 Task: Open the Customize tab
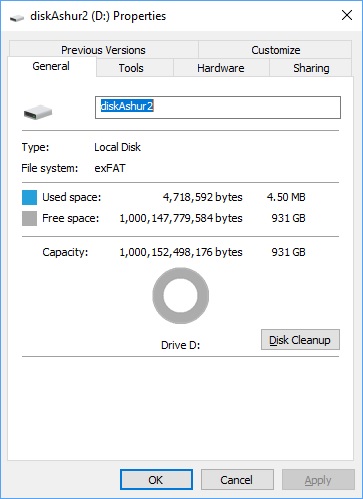[275, 50]
